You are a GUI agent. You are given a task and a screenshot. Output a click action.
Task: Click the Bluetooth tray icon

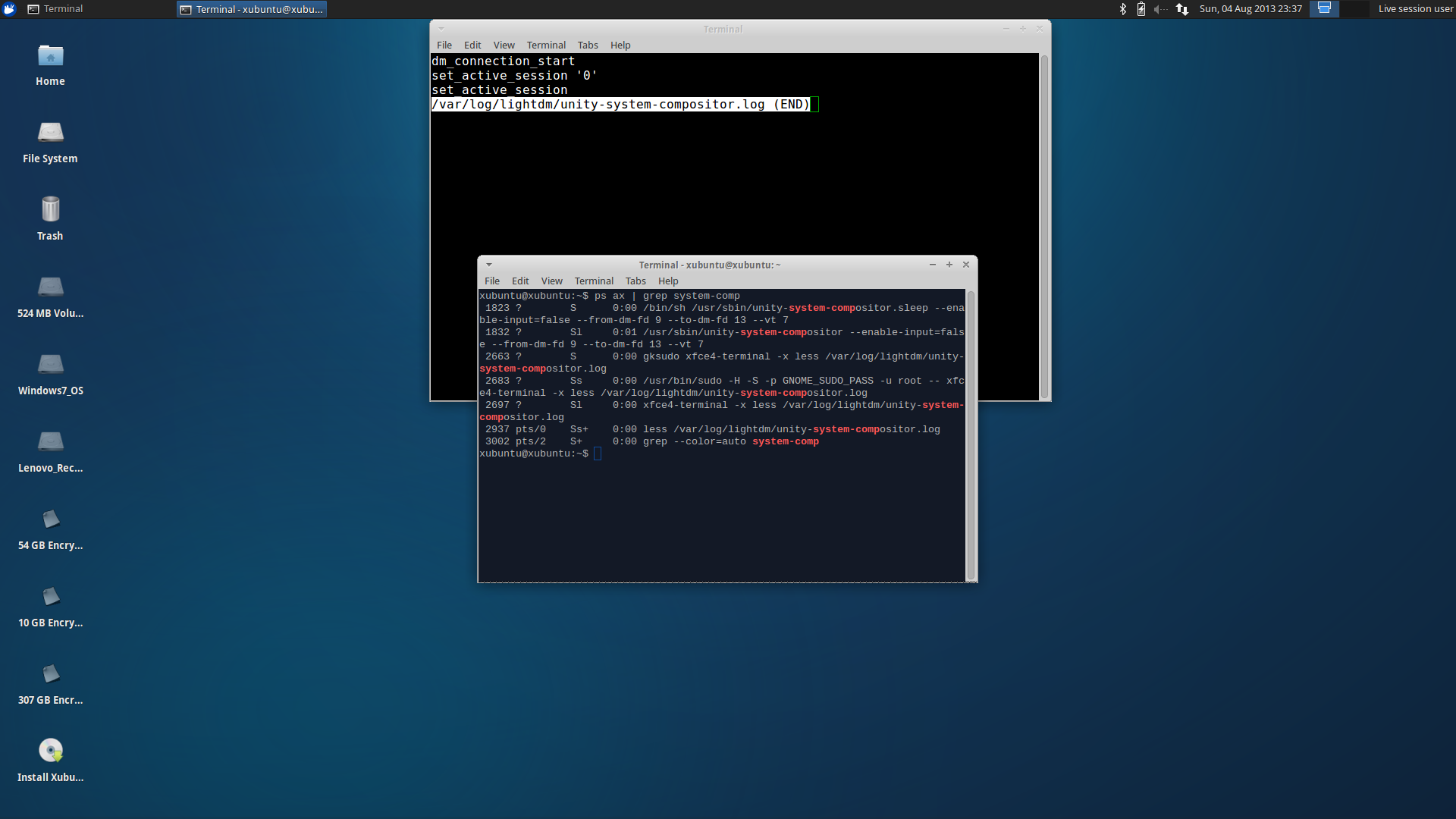coord(1123,9)
